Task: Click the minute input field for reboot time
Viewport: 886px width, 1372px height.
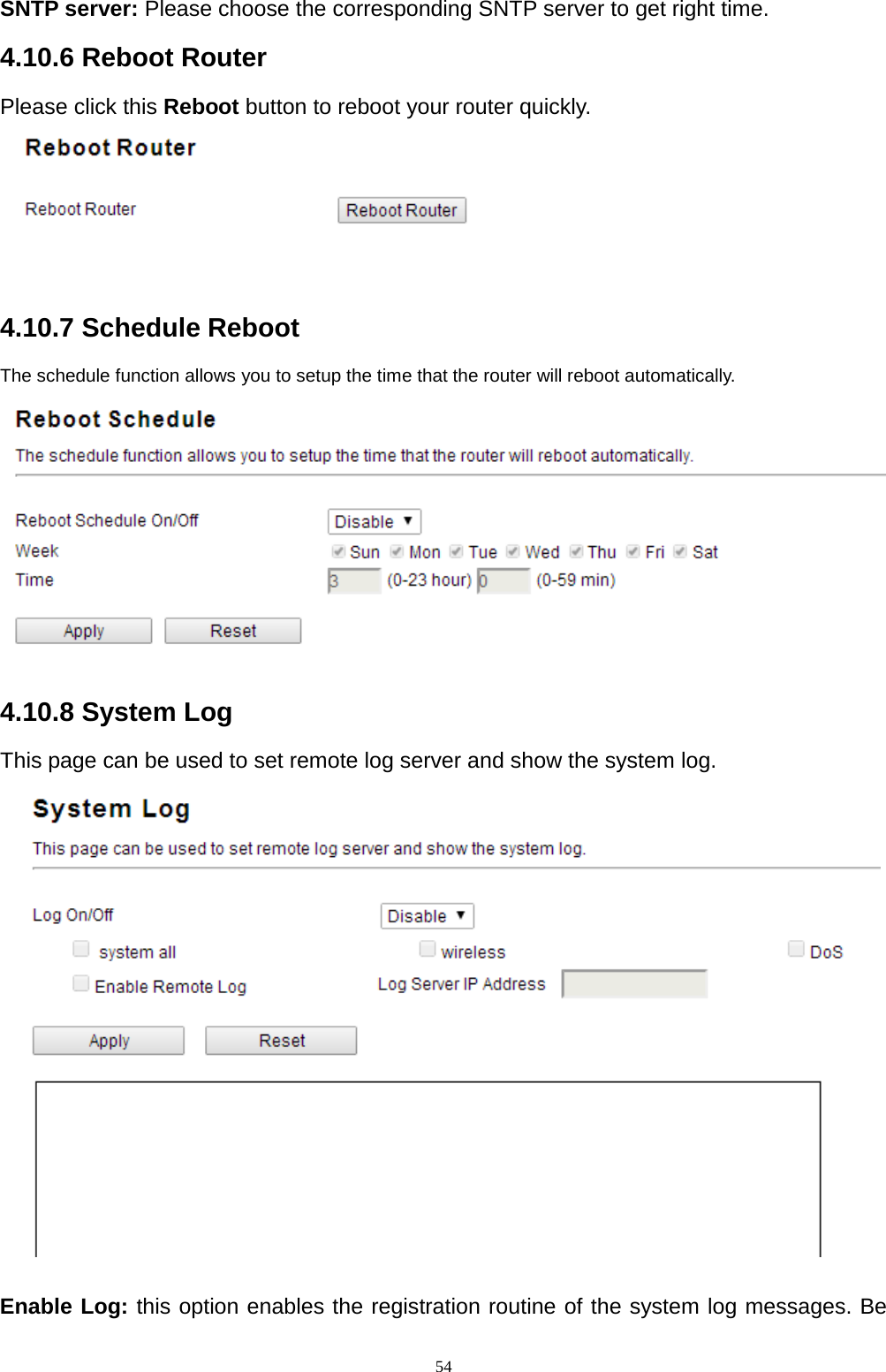Action: [504, 580]
